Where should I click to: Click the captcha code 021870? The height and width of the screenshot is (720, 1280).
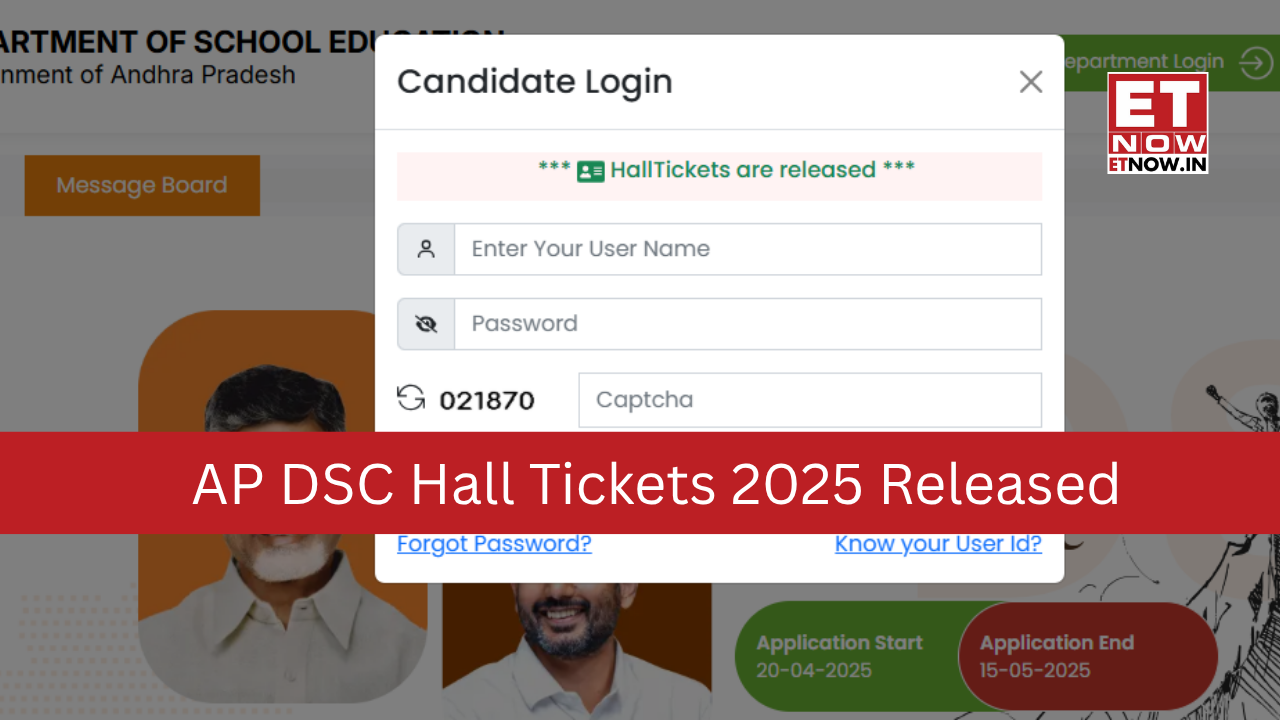[x=487, y=399]
